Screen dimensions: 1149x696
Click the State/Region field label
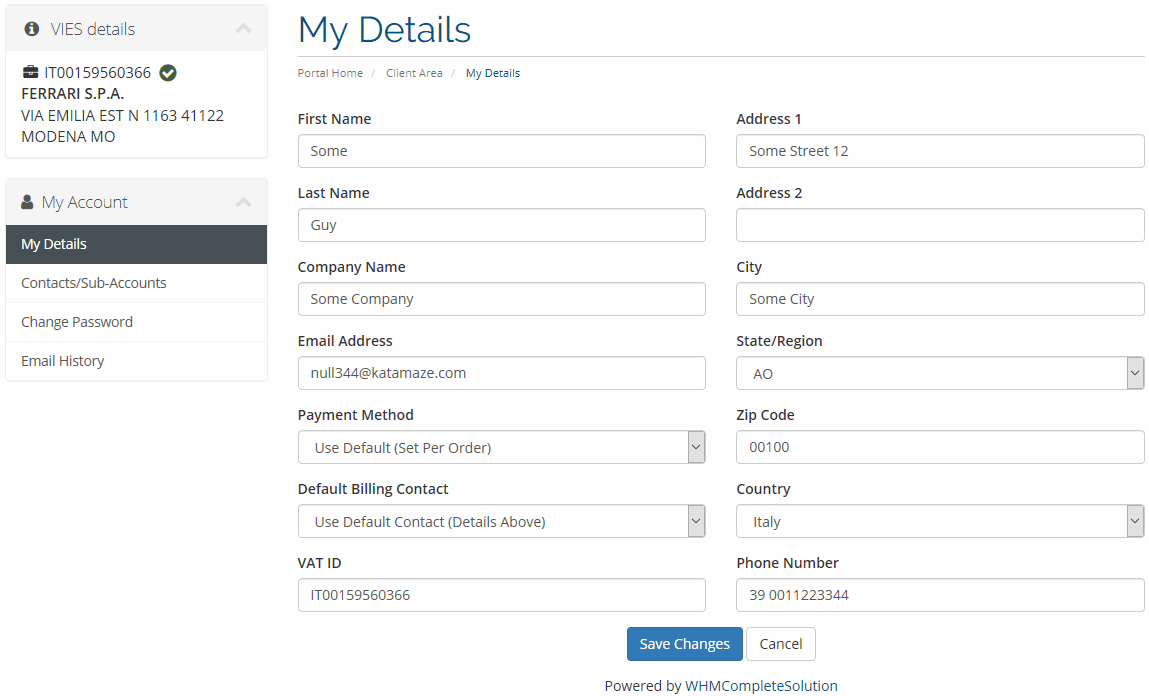(779, 341)
